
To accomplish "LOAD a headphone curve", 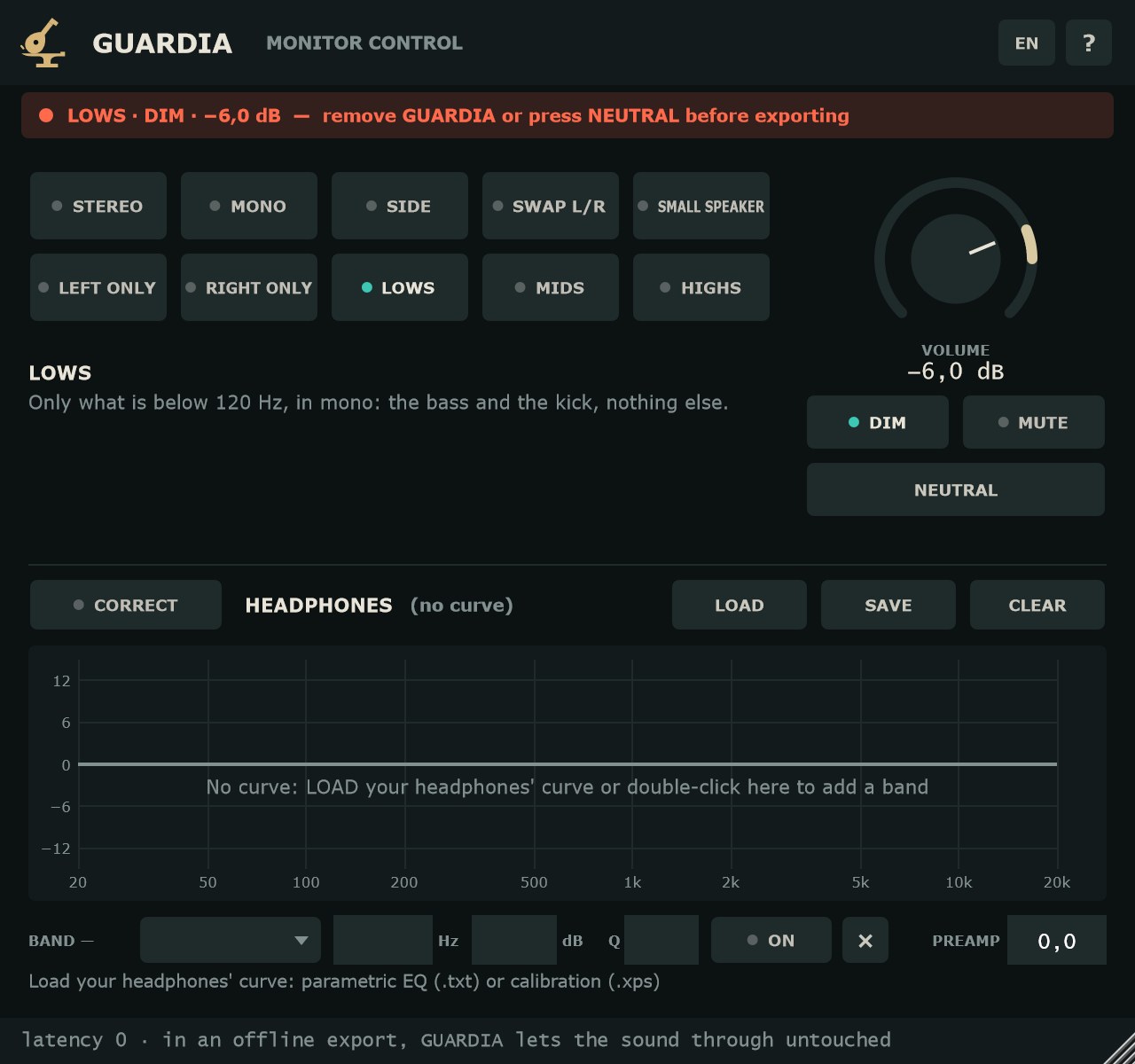I will click(x=740, y=605).
